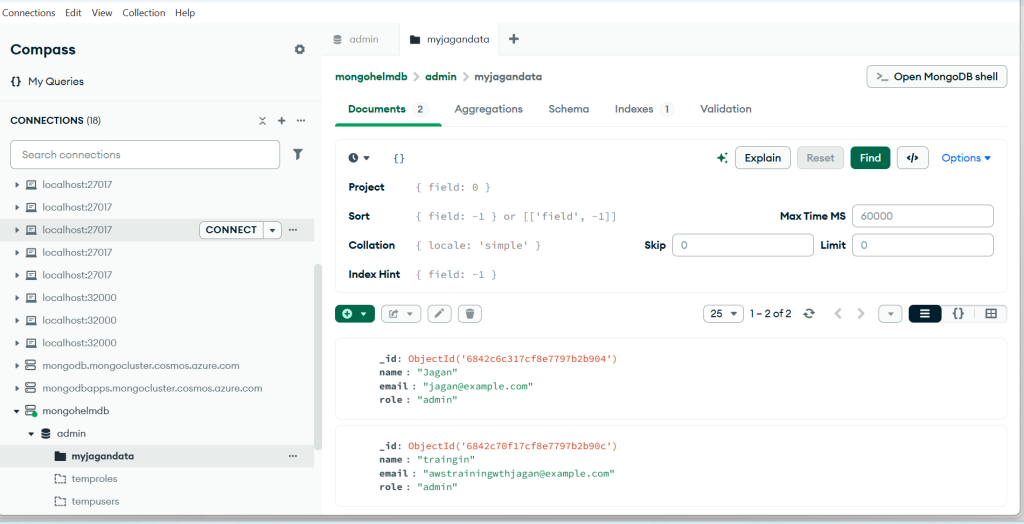Click the AI generate query sparkle icon
The height and width of the screenshot is (524, 1024).
tap(722, 158)
